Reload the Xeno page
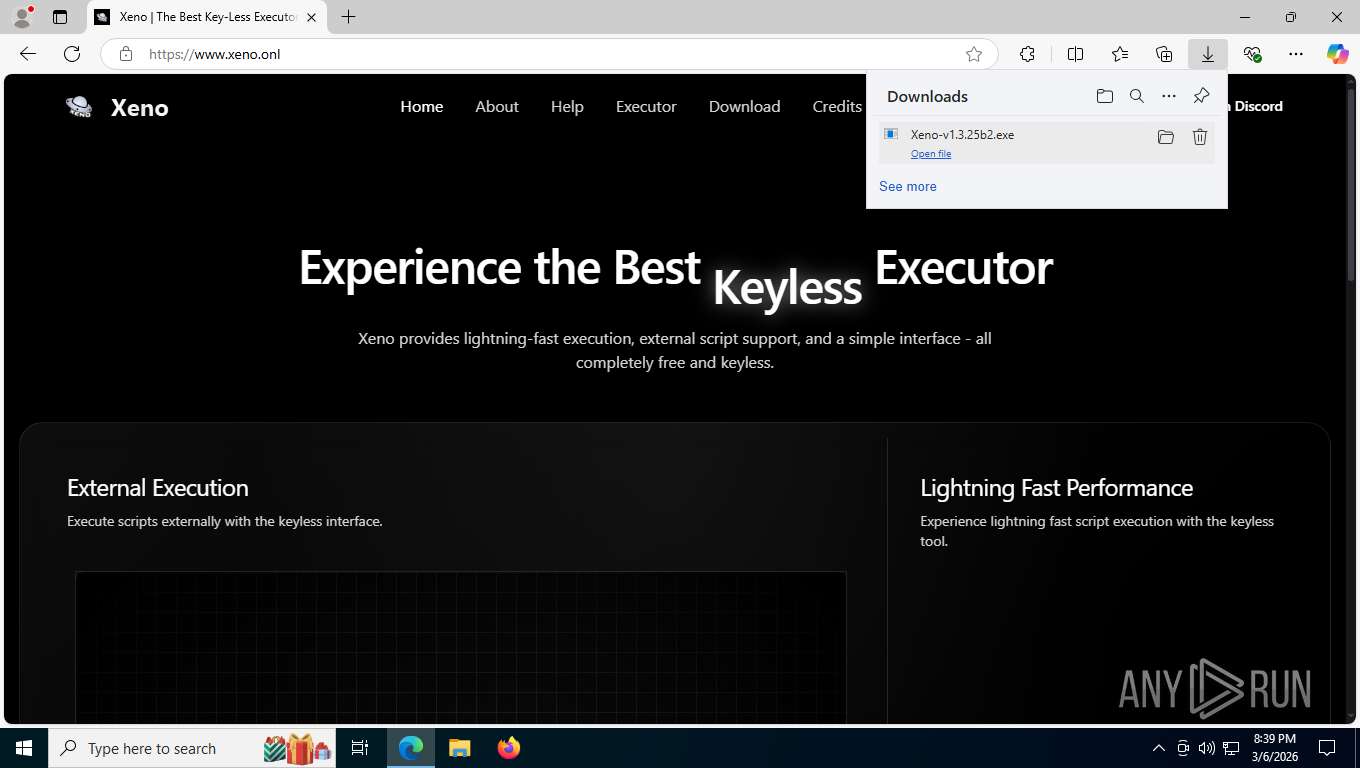This screenshot has width=1360, height=768. pyautogui.click(x=72, y=54)
